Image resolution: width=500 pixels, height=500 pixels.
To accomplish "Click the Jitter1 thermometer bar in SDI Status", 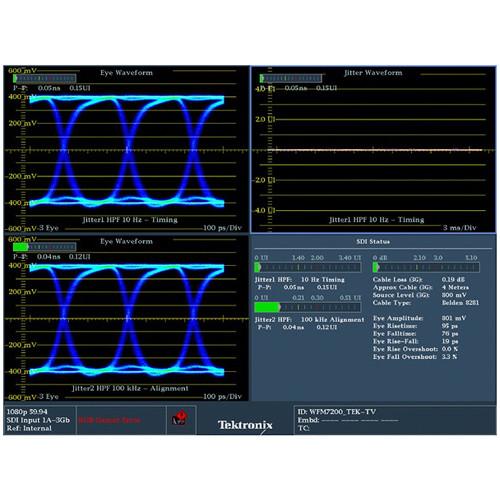I will [x=307, y=267].
